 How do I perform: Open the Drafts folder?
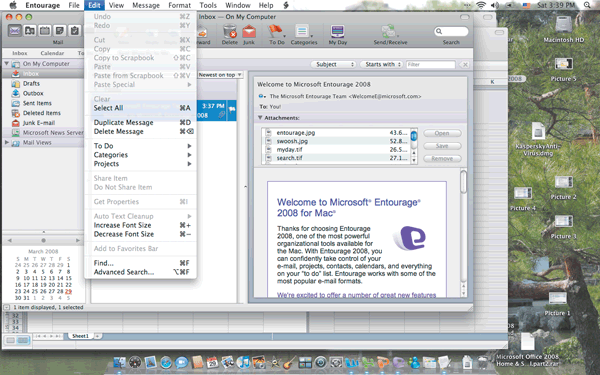31,83
